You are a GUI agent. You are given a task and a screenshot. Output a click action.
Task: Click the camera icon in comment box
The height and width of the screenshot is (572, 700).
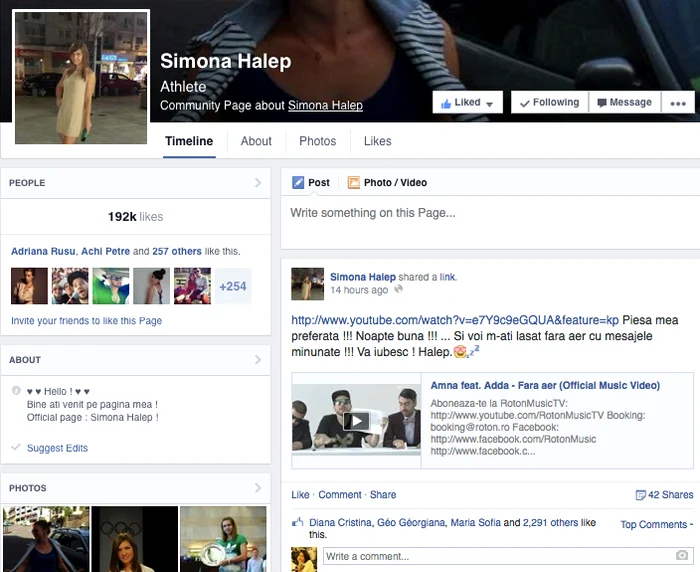pyautogui.click(x=682, y=555)
